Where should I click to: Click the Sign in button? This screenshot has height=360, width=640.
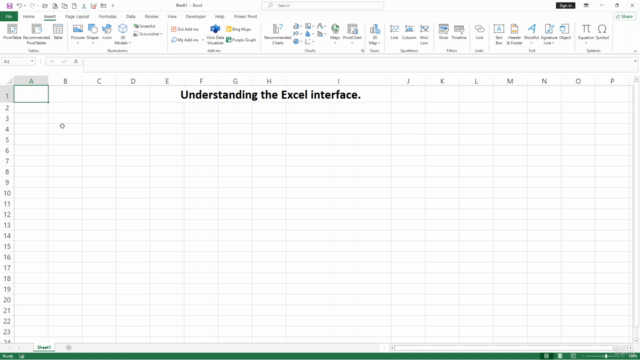click(x=565, y=5)
